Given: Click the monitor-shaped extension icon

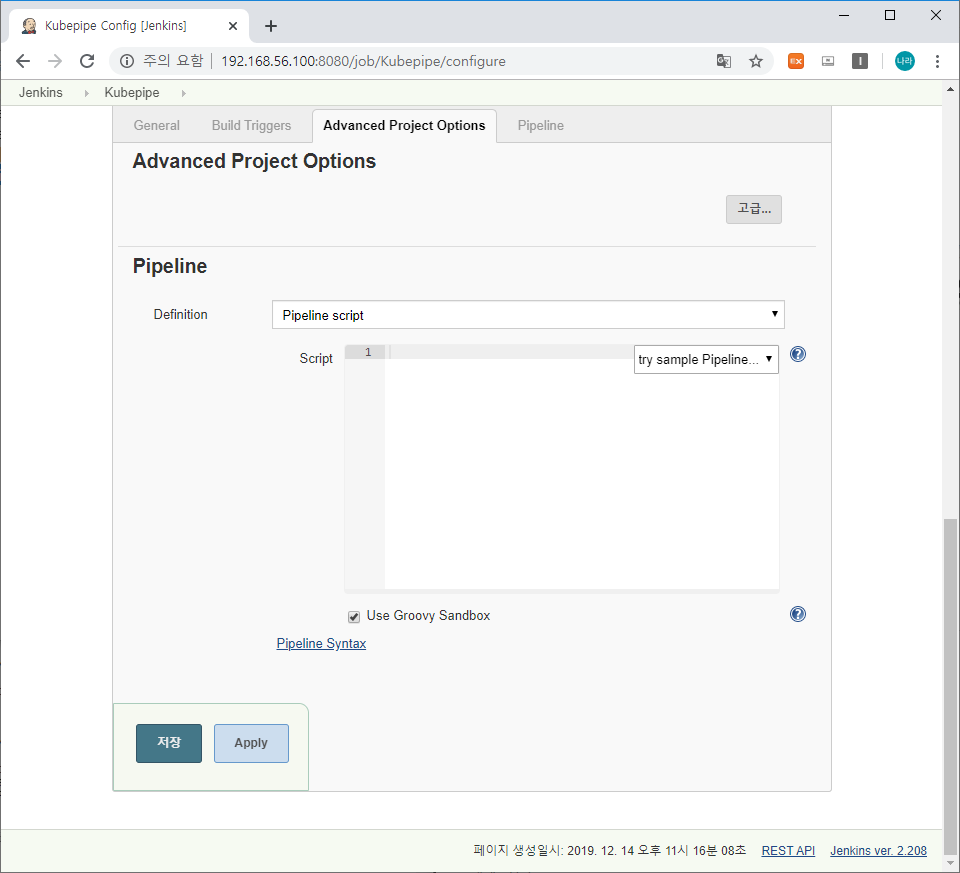Looking at the screenshot, I should click(x=828, y=61).
